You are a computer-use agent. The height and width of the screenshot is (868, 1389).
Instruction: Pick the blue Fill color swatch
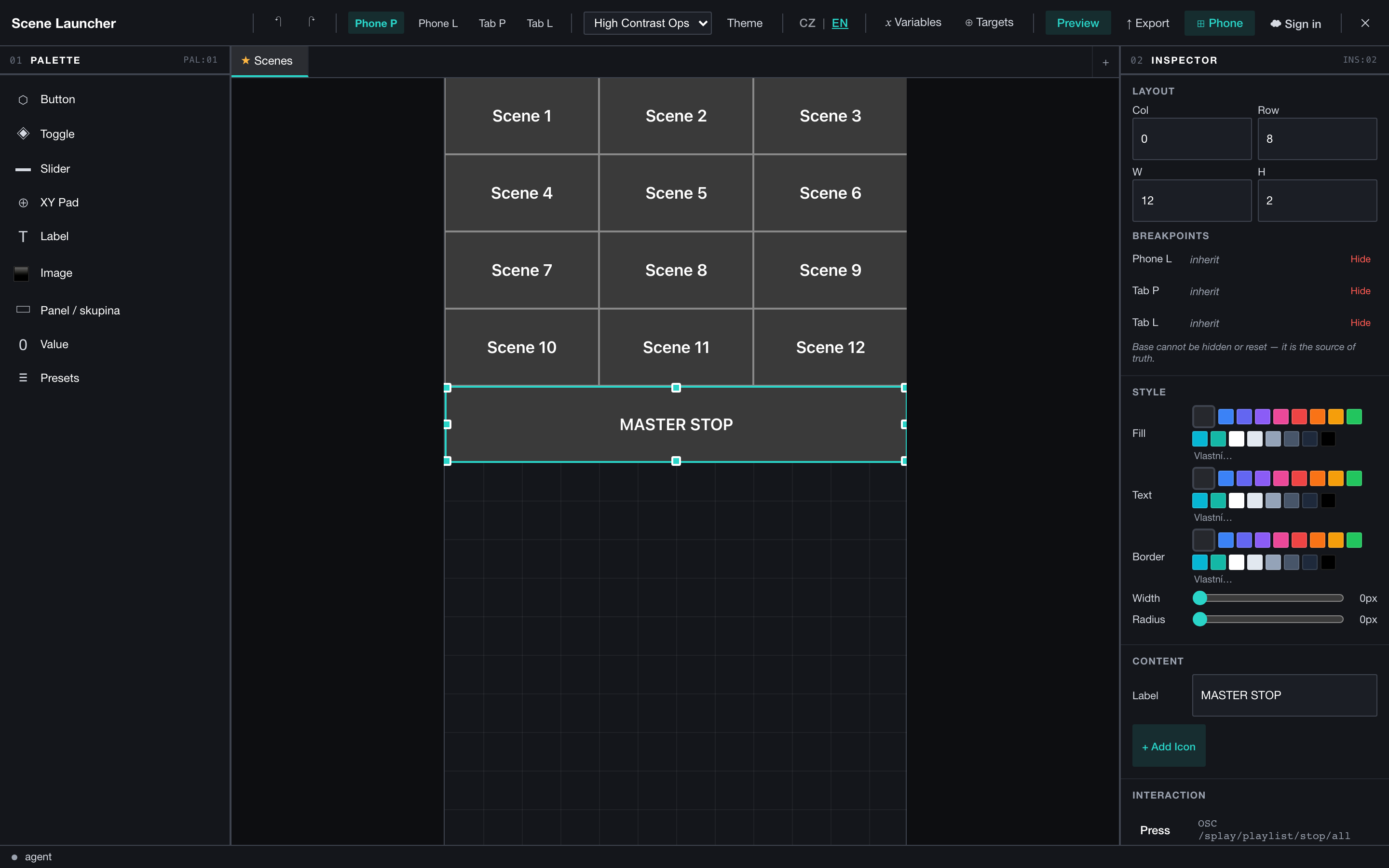tap(1226, 417)
